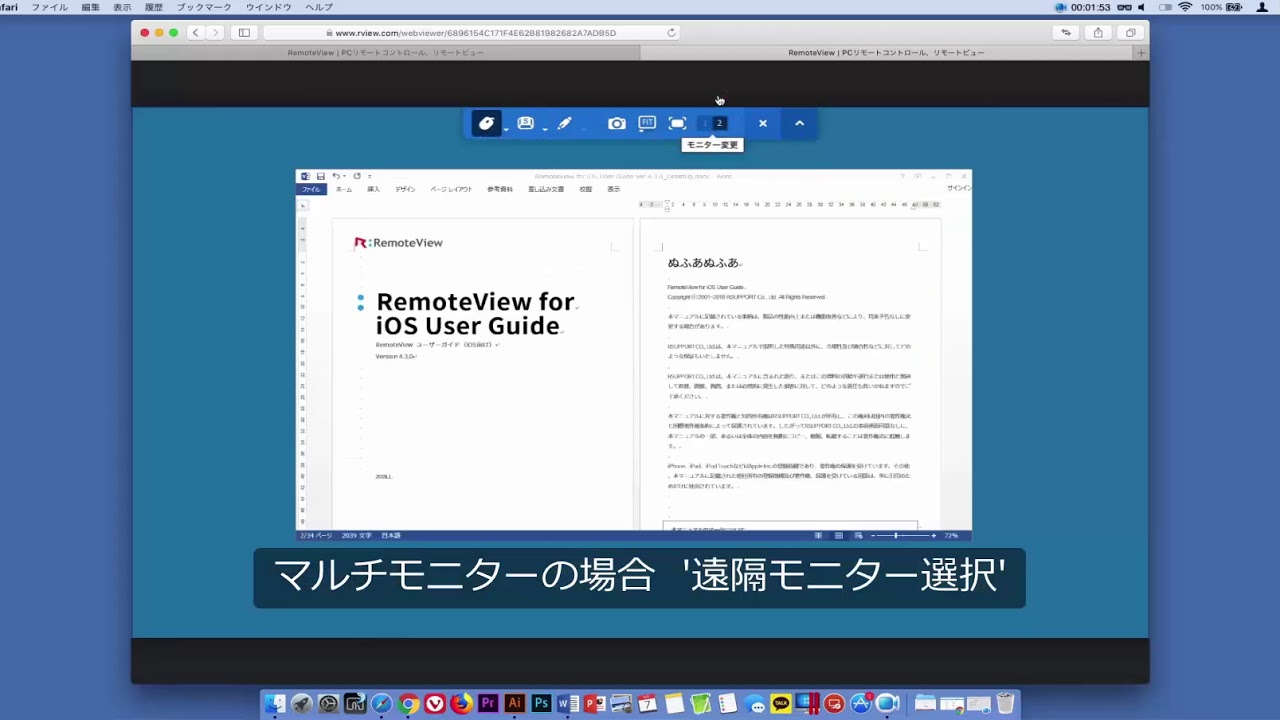Click the Wi-Fi icon in menu bar
Viewport: 1280px width, 720px height.
(1185, 7)
